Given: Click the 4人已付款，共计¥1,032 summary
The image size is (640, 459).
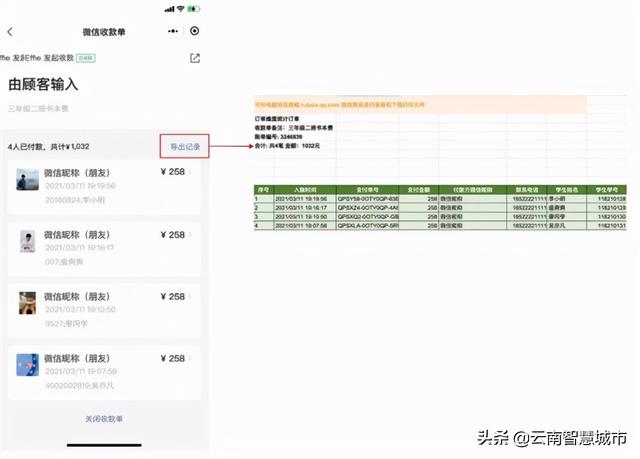Looking at the screenshot, I should tap(48, 146).
